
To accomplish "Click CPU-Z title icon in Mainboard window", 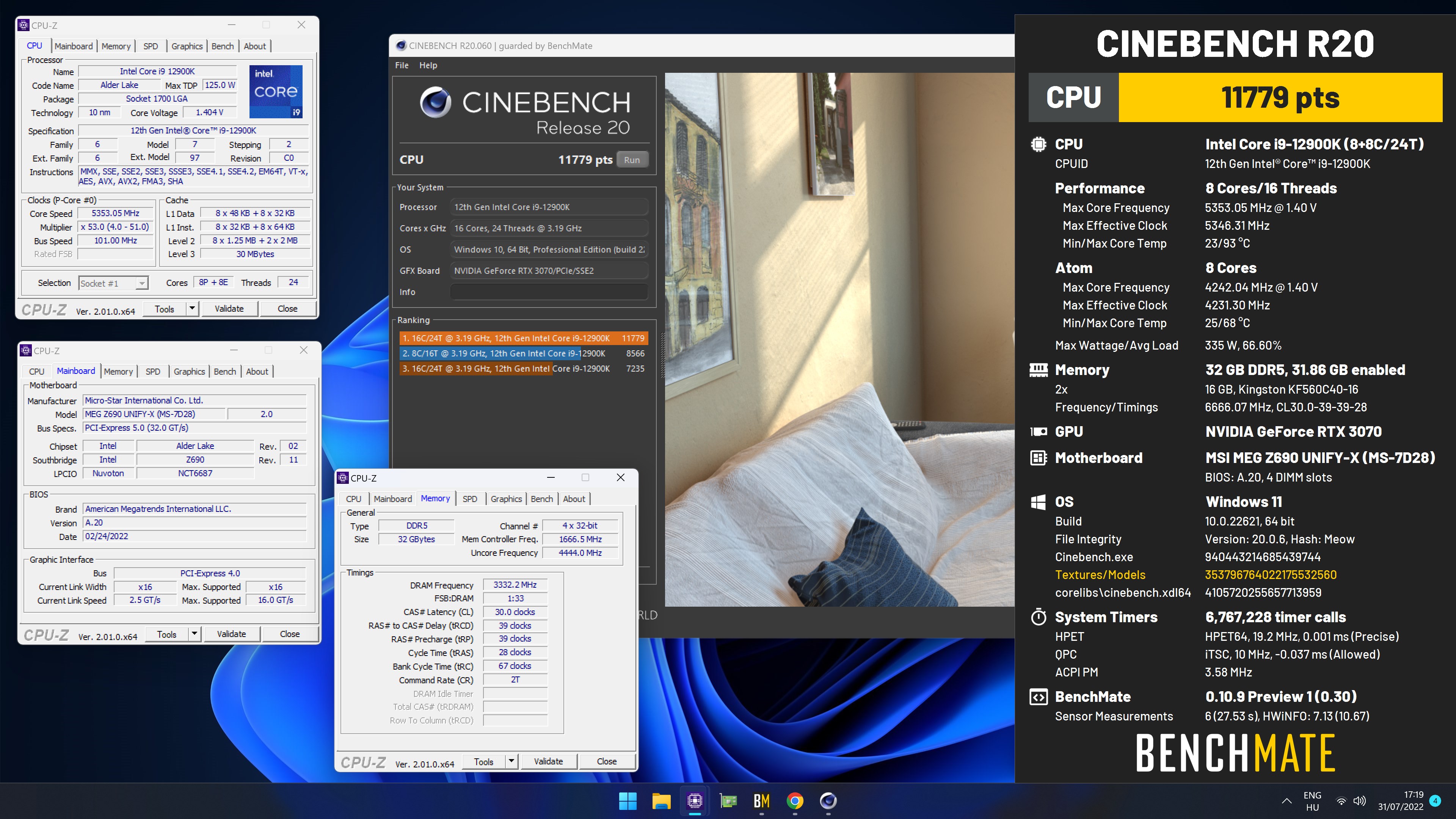I will pos(25,350).
